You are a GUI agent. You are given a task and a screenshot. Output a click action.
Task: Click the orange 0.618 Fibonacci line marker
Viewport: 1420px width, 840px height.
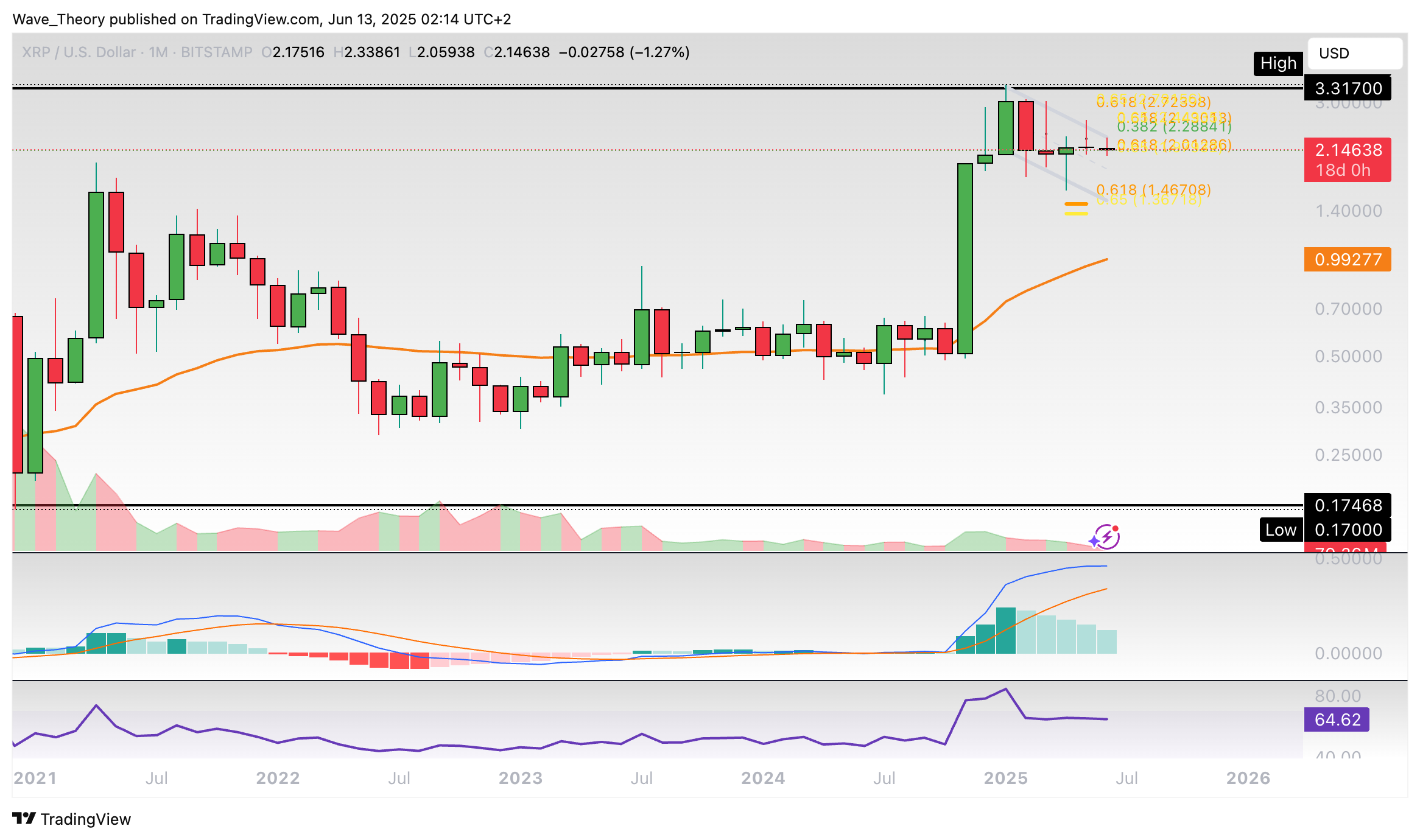1076,204
